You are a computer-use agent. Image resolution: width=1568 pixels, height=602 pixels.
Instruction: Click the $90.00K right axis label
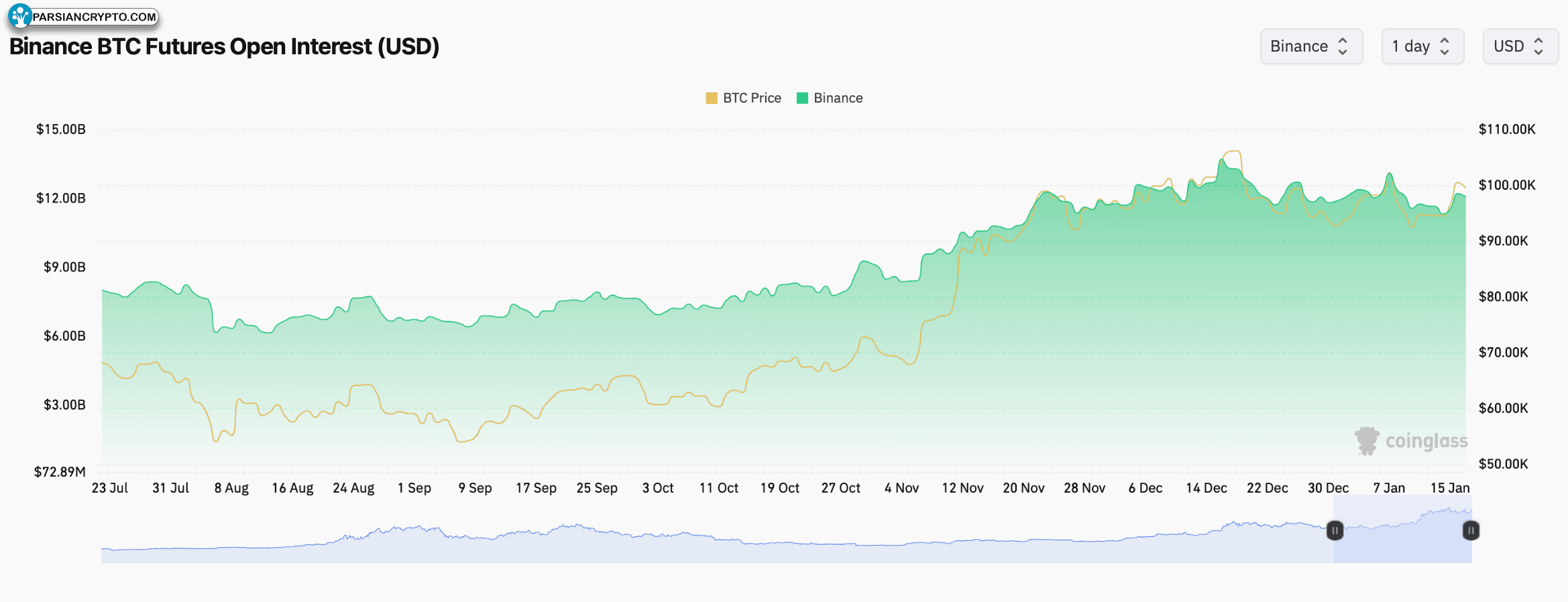[x=1504, y=241]
